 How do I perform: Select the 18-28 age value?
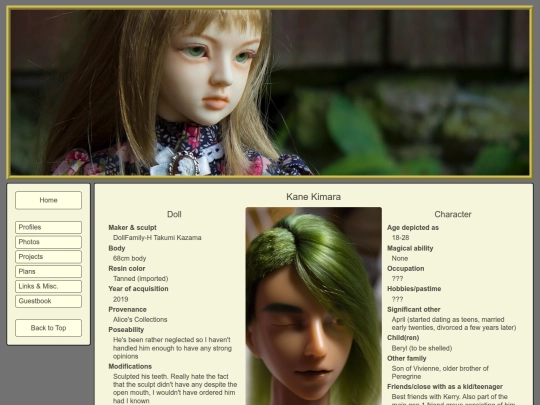pyautogui.click(x=401, y=238)
